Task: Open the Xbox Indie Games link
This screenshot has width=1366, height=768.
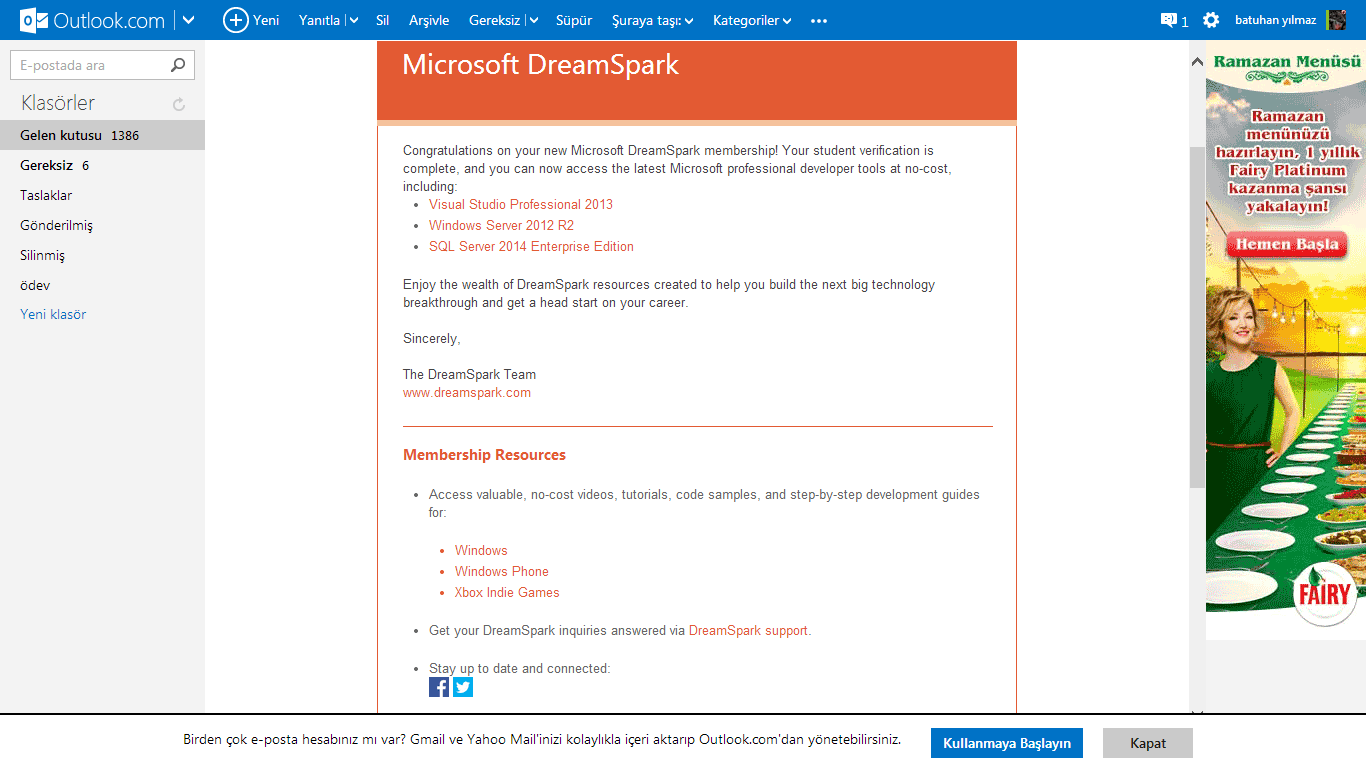Action: [x=507, y=592]
